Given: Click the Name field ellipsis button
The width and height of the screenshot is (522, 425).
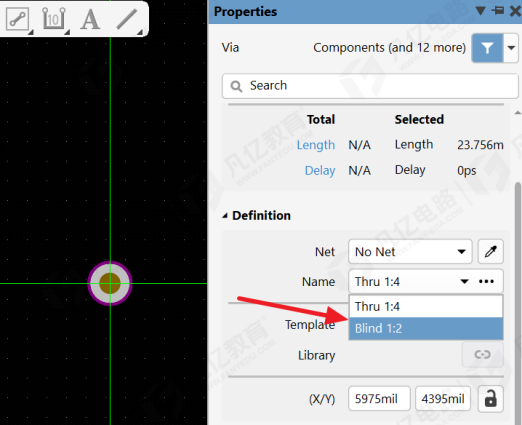Looking at the screenshot, I should 486,282.
